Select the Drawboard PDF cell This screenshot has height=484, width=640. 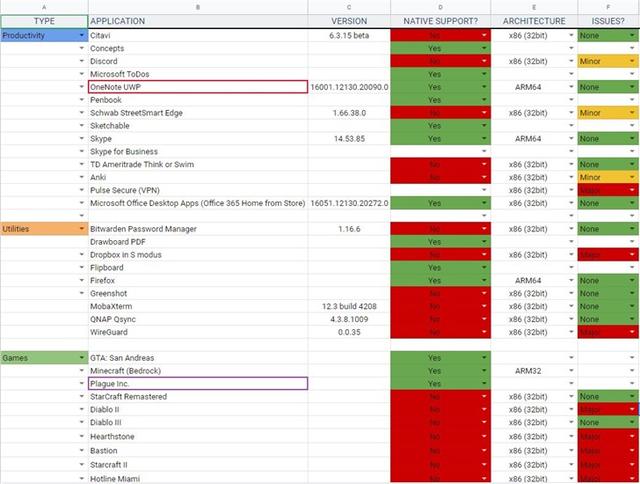click(198, 242)
